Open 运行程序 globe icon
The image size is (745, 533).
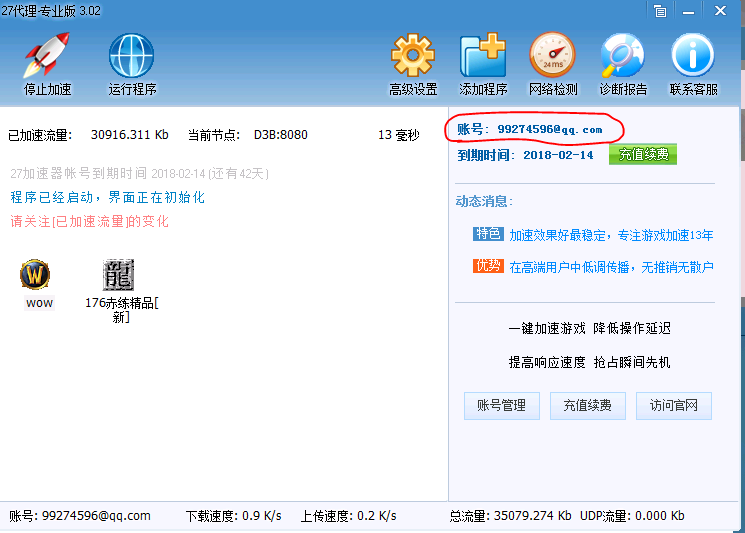[132, 56]
